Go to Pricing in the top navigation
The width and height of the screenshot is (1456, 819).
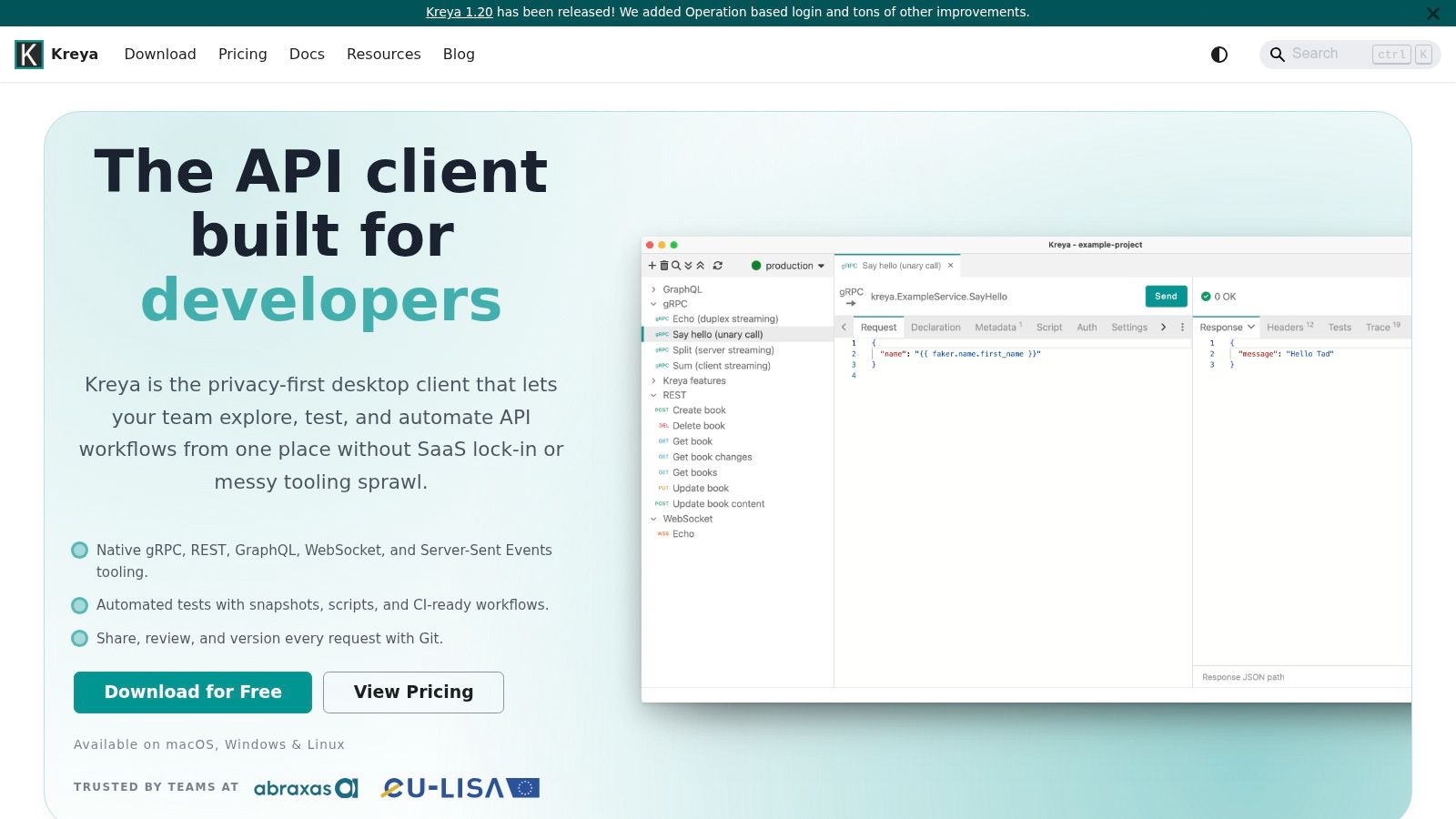tap(243, 55)
